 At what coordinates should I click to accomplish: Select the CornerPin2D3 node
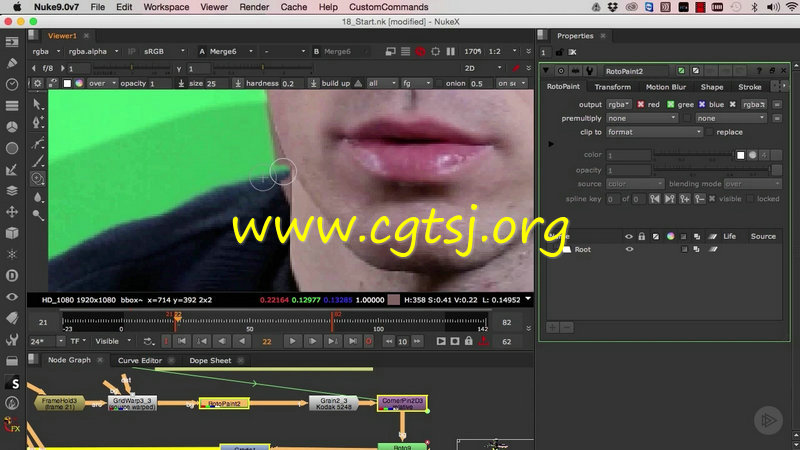(403, 404)
